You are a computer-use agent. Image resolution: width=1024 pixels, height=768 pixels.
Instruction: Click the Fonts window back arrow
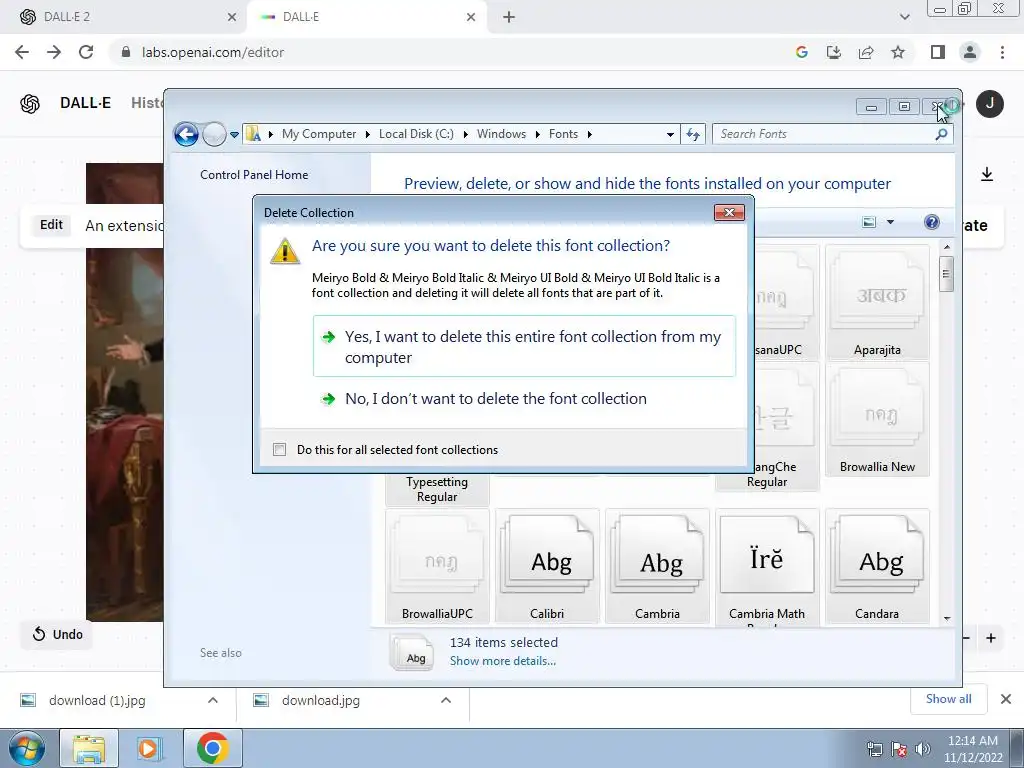[x=186, y=135]
